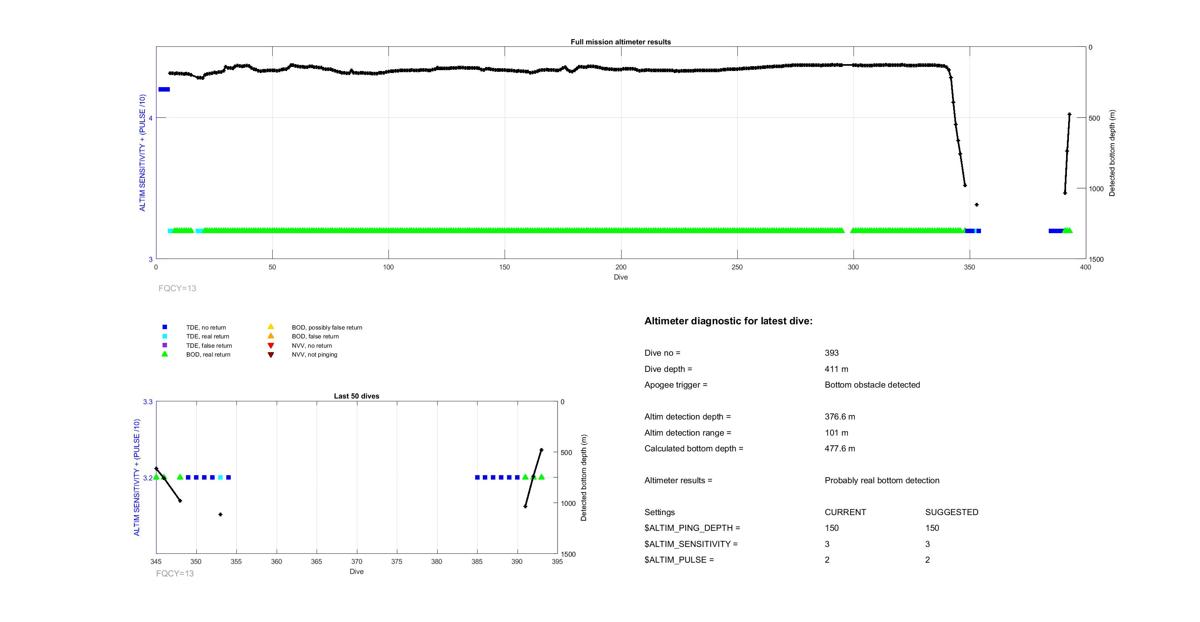1200x622 pixels.
Task: Click the 'Full mission altimeter results' plot title
Action: point(621,42)
